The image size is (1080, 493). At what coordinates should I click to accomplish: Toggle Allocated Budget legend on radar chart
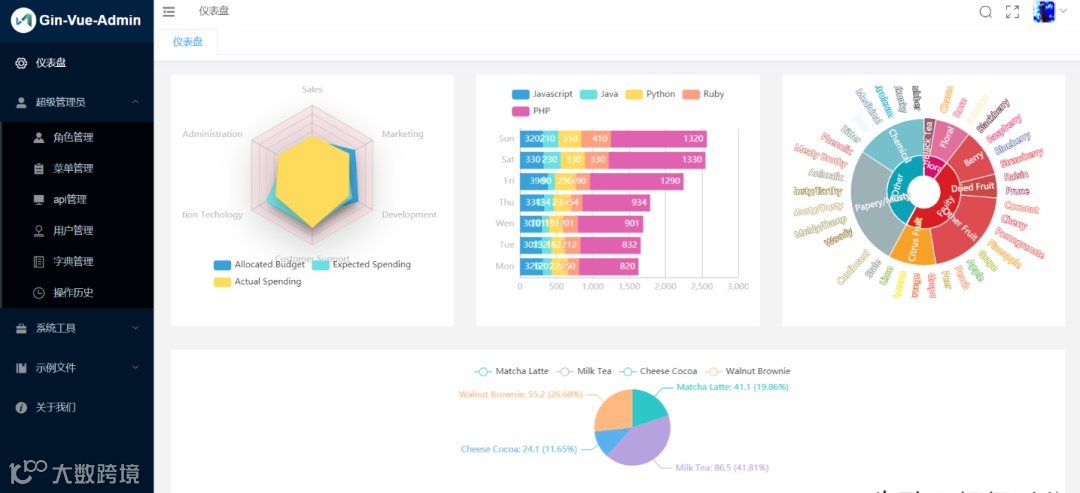coord(259,264)
